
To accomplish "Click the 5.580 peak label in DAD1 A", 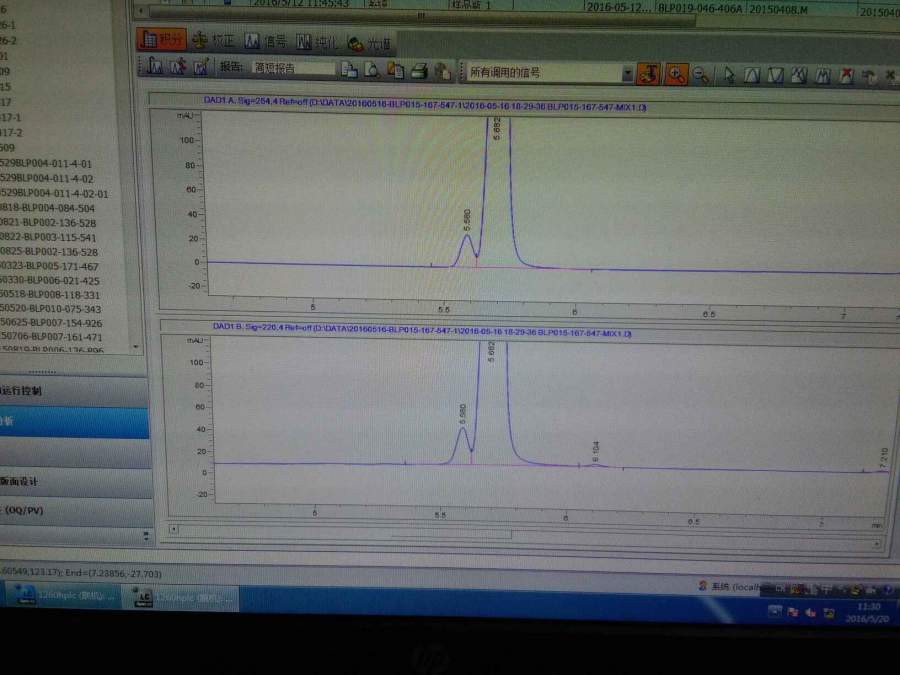I will (467, 220).
